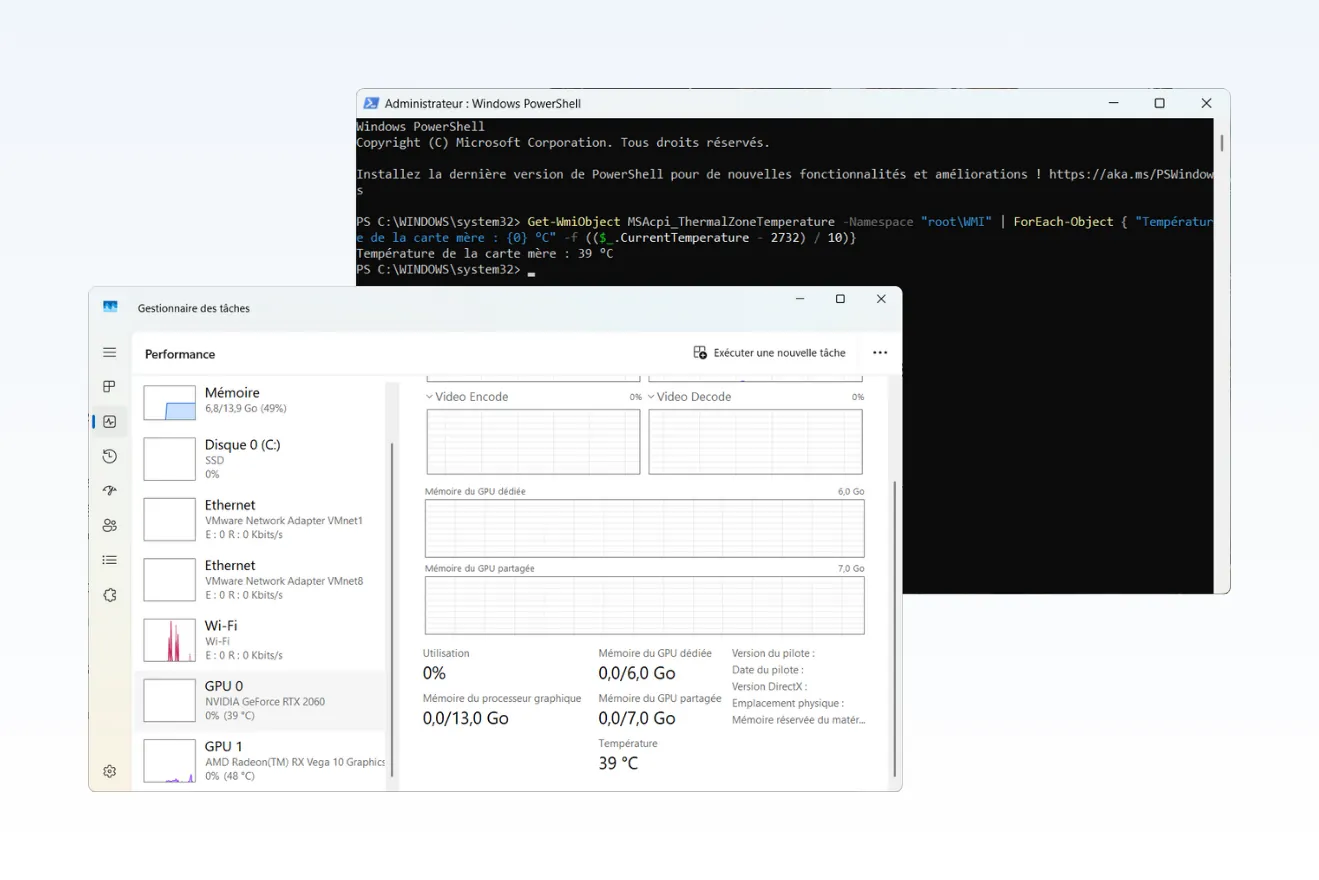Open the hamburger navigation menu in Task Manager

click(110, 353)
